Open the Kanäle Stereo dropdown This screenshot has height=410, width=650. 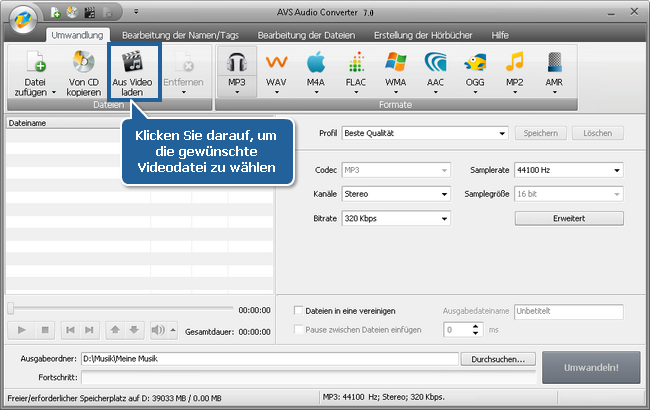point(396,194)
